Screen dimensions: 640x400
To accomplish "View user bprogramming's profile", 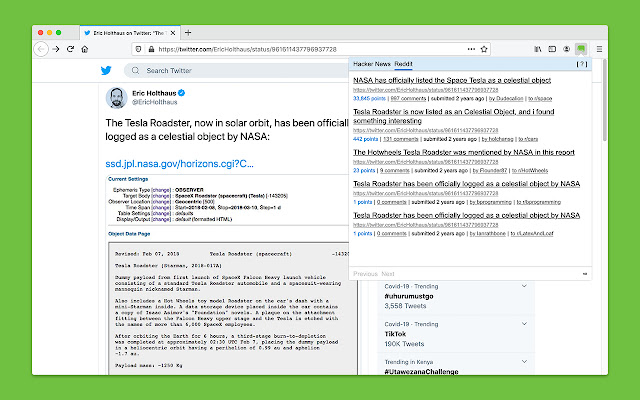I will (x=491, y=202).
